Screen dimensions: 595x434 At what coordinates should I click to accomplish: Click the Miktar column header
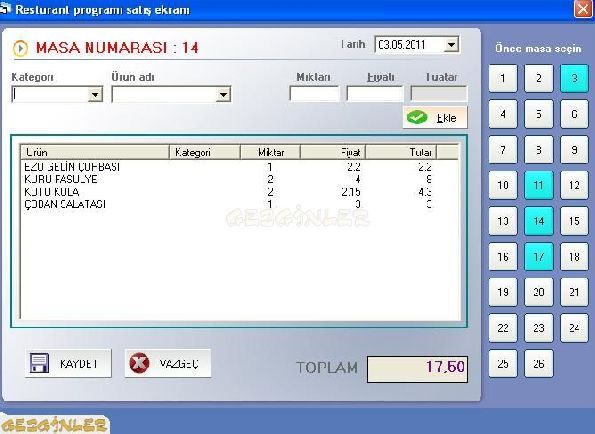pos(271,152)
